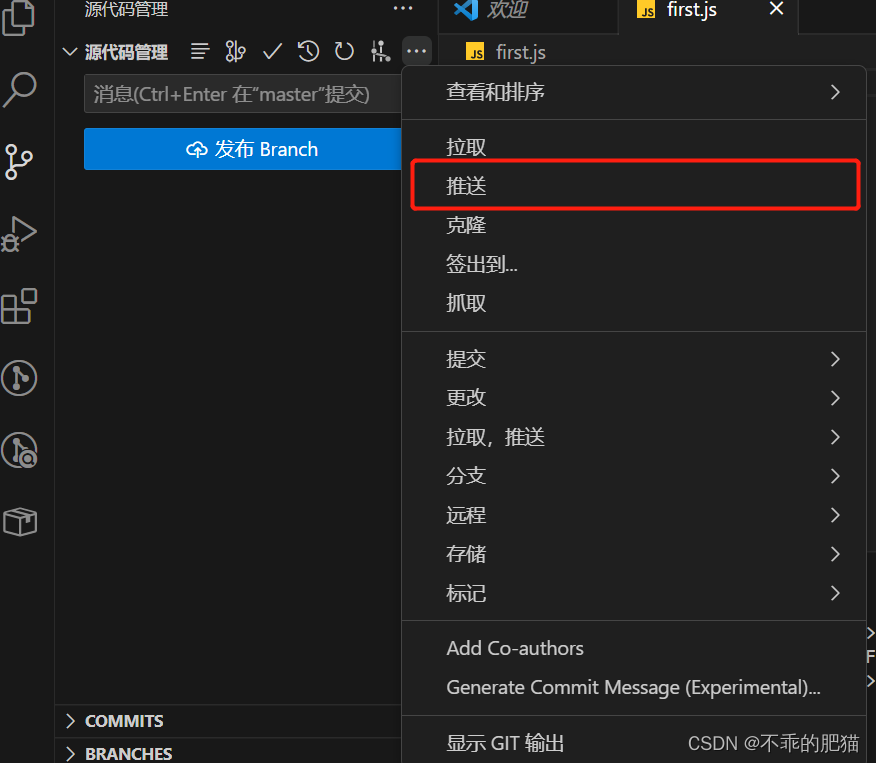Click the ellipsis at top of source control panel
This screenshot has height=763, width=876.
(403, 8)
